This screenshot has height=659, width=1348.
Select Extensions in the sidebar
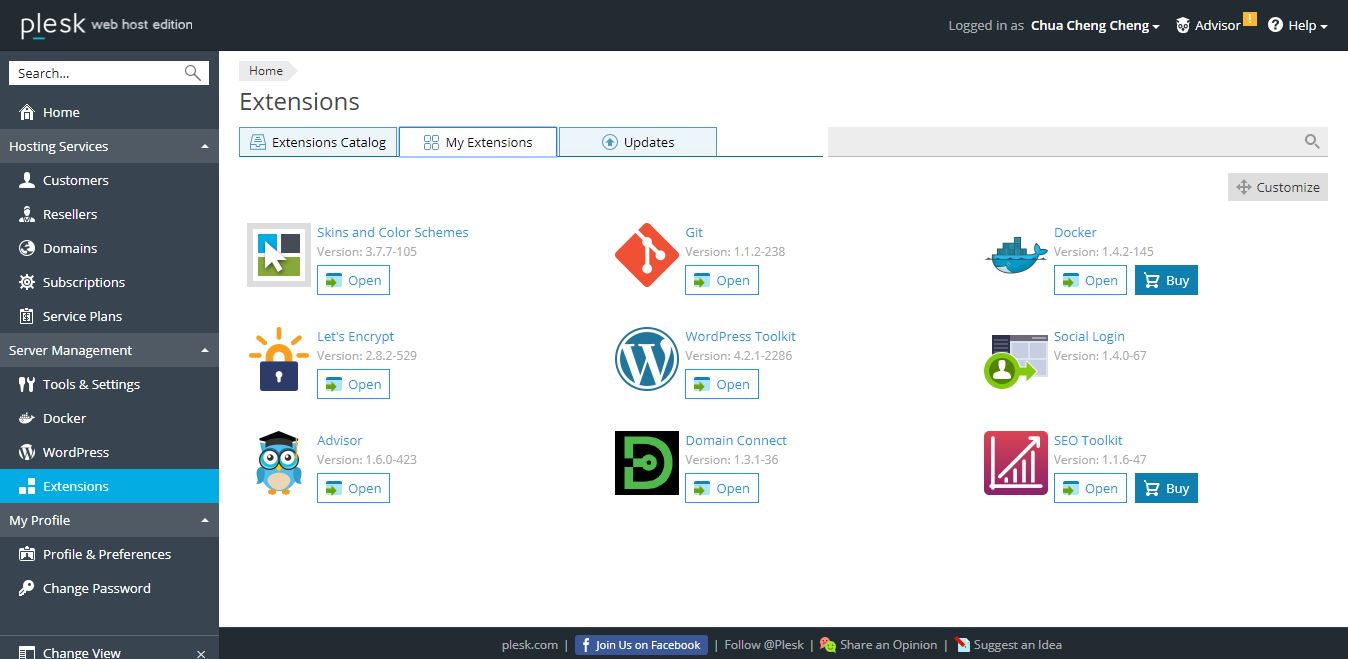coord(109,486)
